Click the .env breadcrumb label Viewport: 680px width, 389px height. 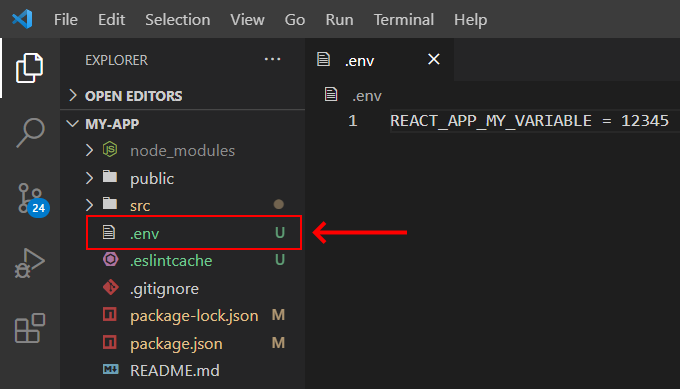[367, 96]
